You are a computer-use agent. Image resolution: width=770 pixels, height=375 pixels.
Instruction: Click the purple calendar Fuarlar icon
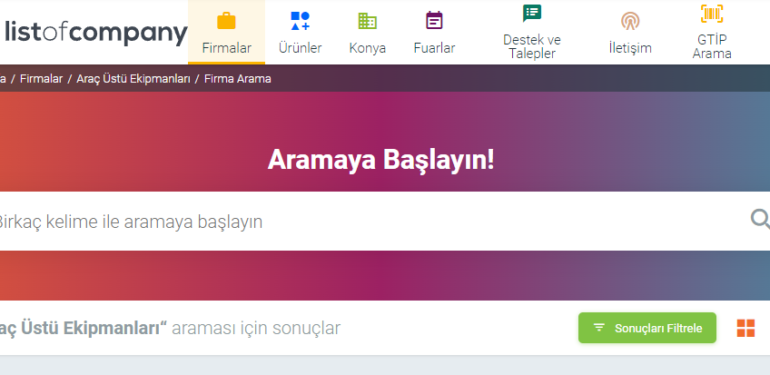coord(434,21)
